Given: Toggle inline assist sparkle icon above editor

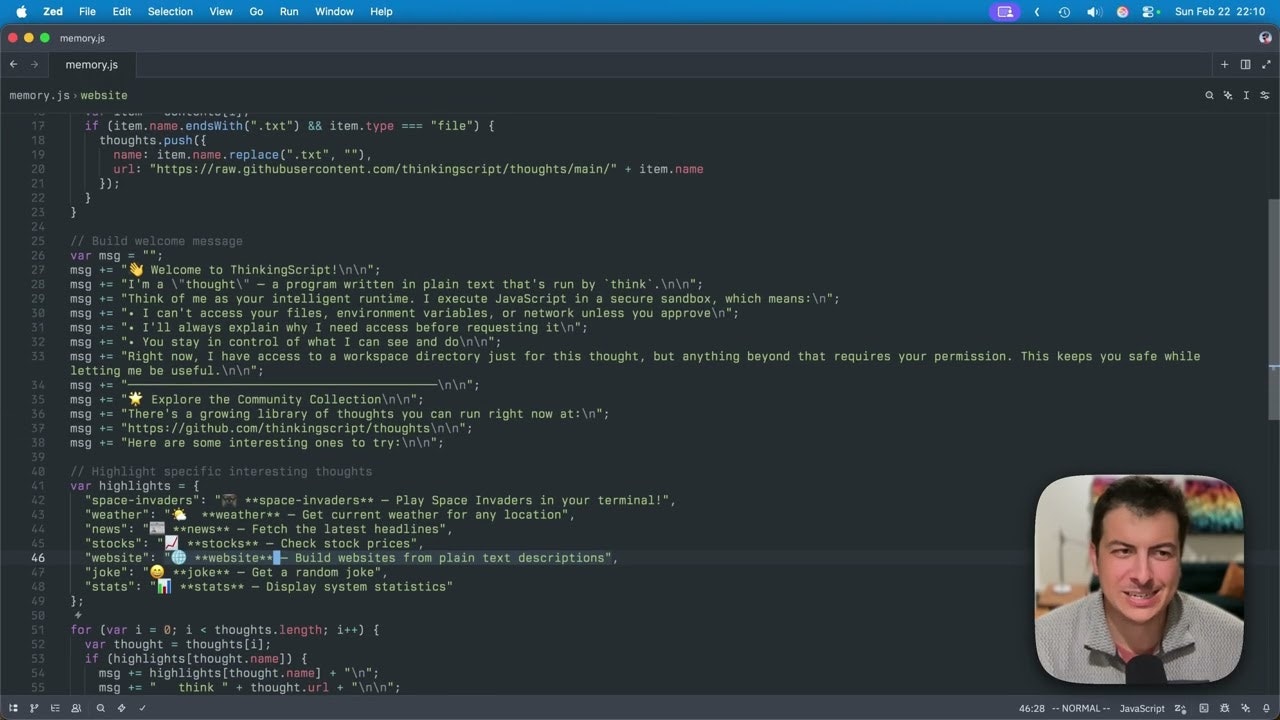Looking at the screenshot, I should coord(1228,95).
